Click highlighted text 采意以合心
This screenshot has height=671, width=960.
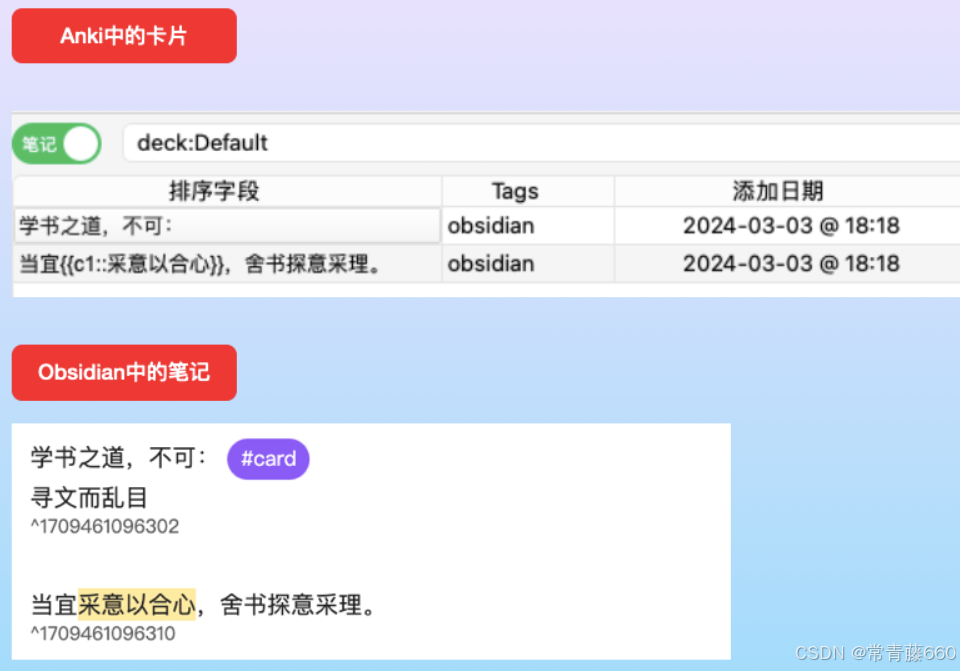click(x=137, y=604)
